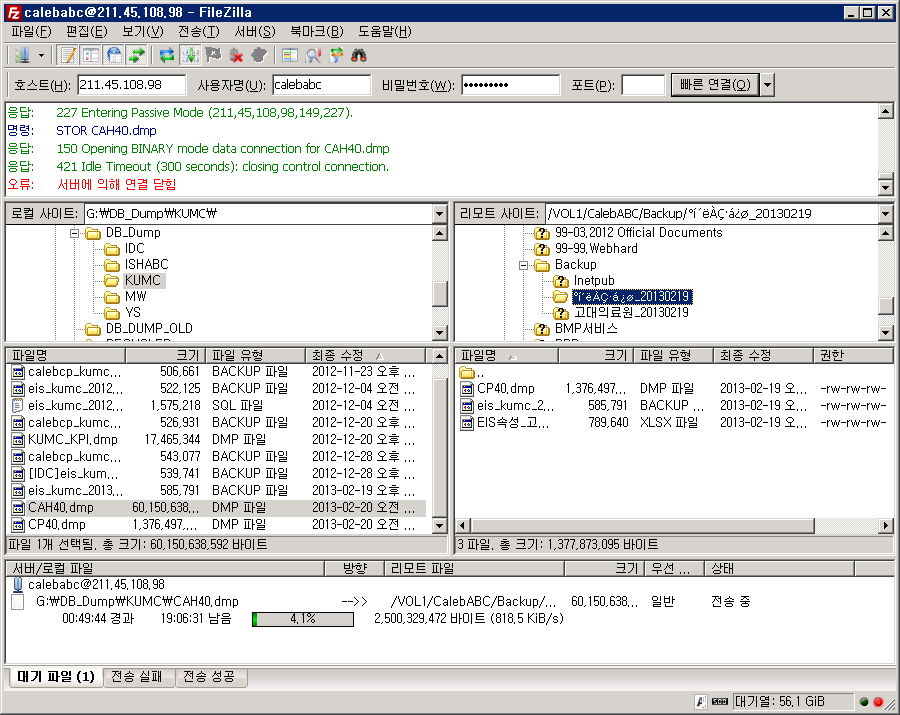This screenshot has height=715, width=900.
Task: Open remote file search (binoculars icon)
Action: click(359, 55)
